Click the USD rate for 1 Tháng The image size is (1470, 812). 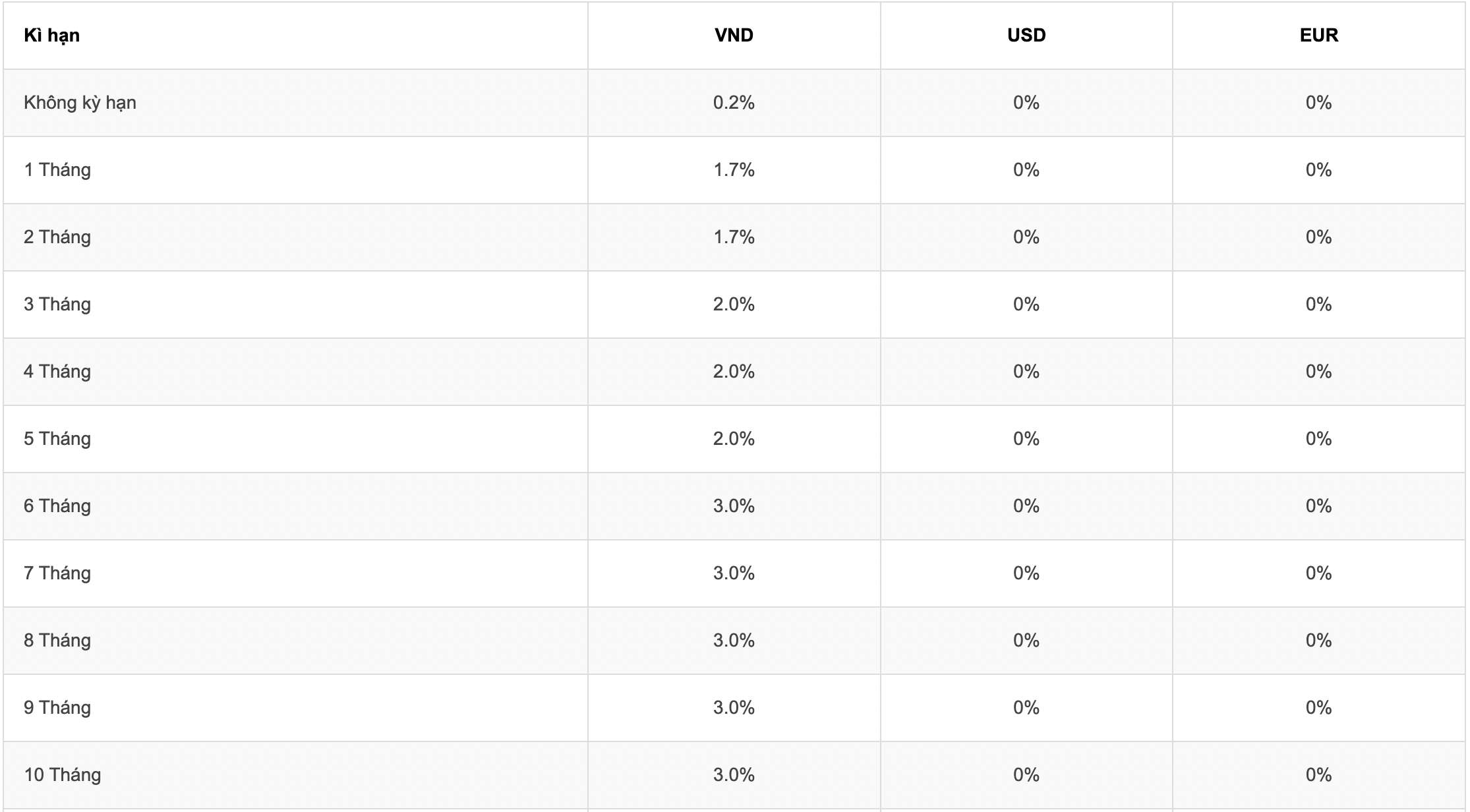[1026, 170]
